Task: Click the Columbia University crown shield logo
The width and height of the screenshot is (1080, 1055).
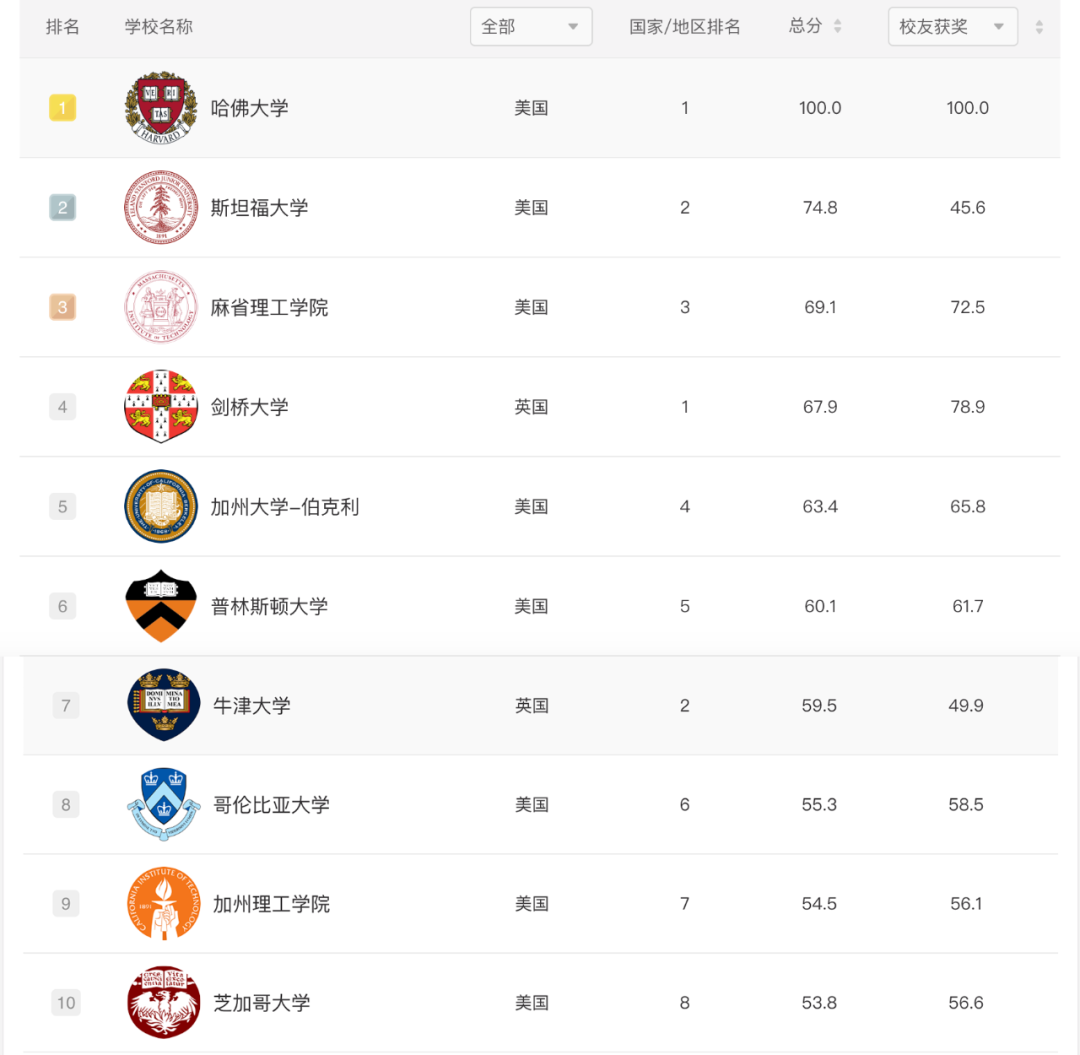Action: click(x=164, y=804)
